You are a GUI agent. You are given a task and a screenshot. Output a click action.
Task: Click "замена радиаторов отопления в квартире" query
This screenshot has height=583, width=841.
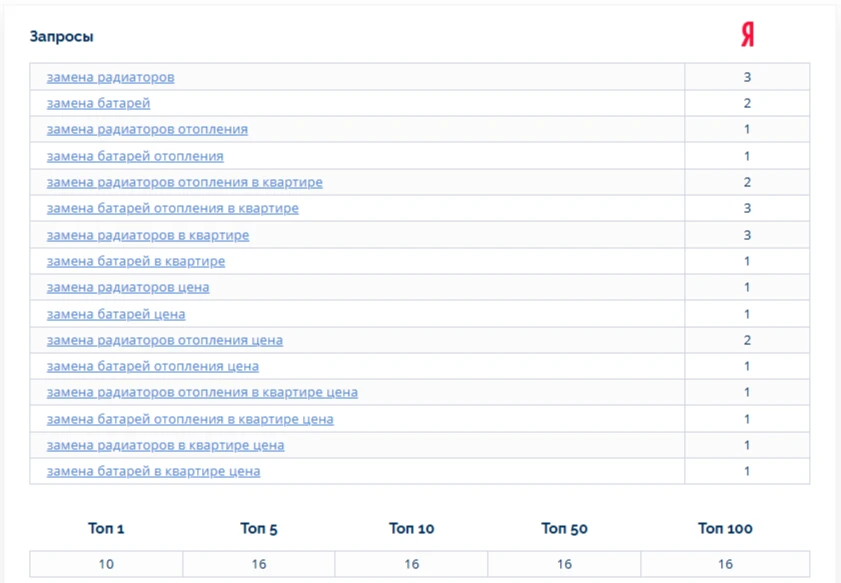(185, 182)
